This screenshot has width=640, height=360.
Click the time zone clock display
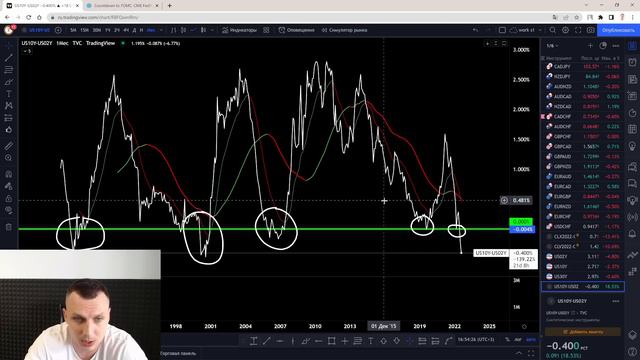pos(476,340)
